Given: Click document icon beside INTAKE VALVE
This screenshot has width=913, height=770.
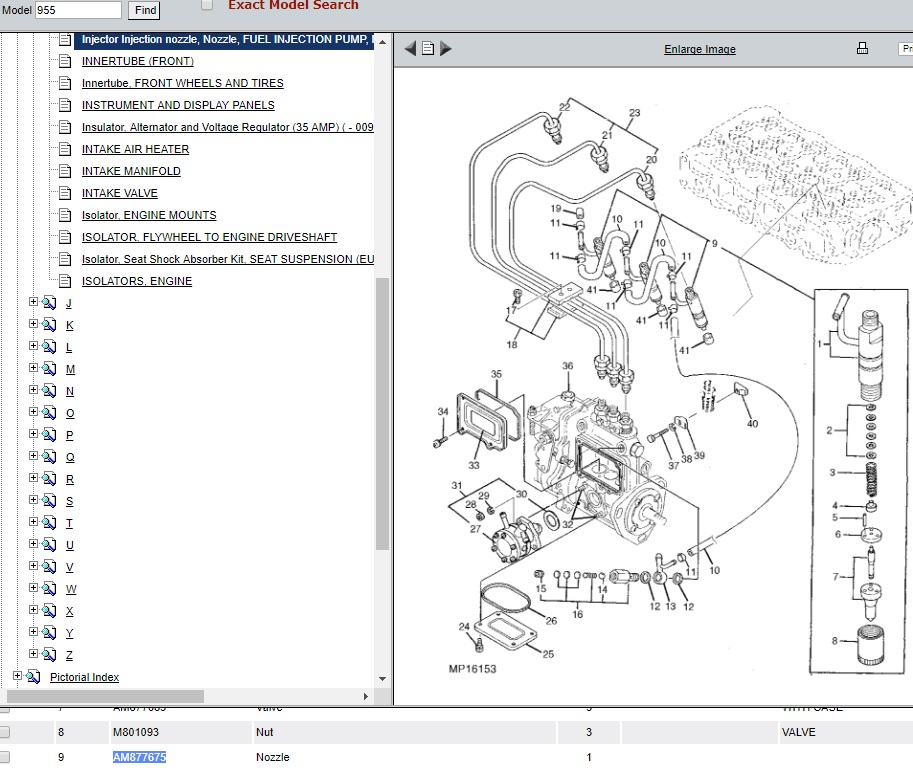Looking at the screenshot, I should pos(65,193).
